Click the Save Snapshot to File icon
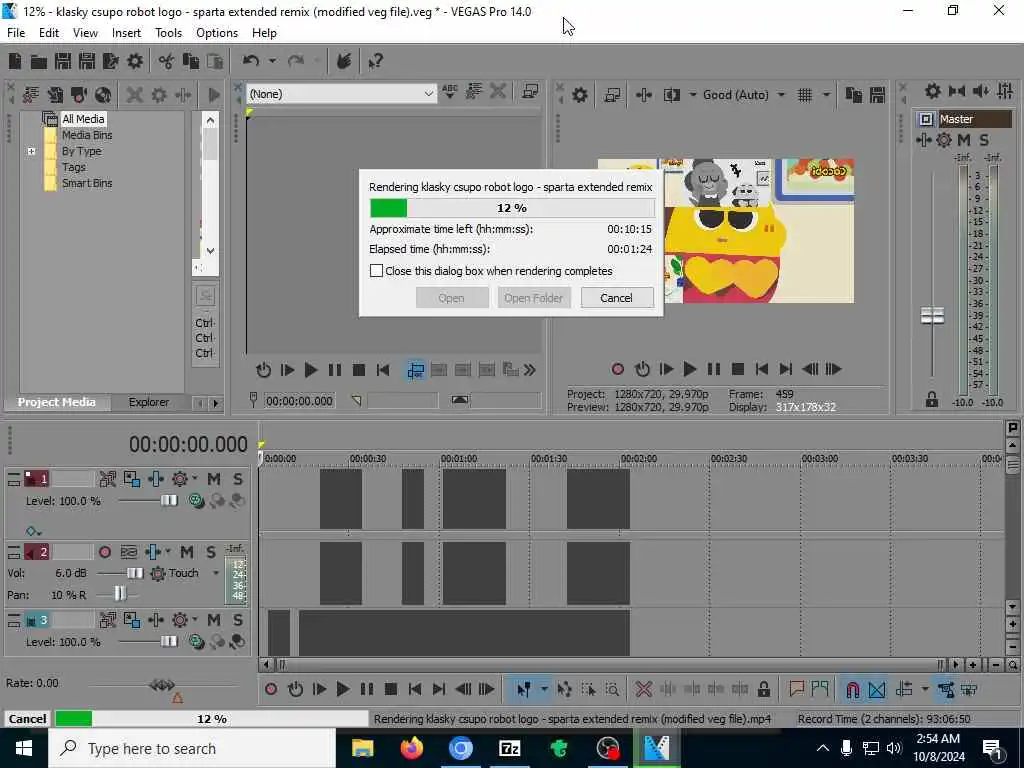The width and height of the screenshot is (1024, 768). point(878,95)
